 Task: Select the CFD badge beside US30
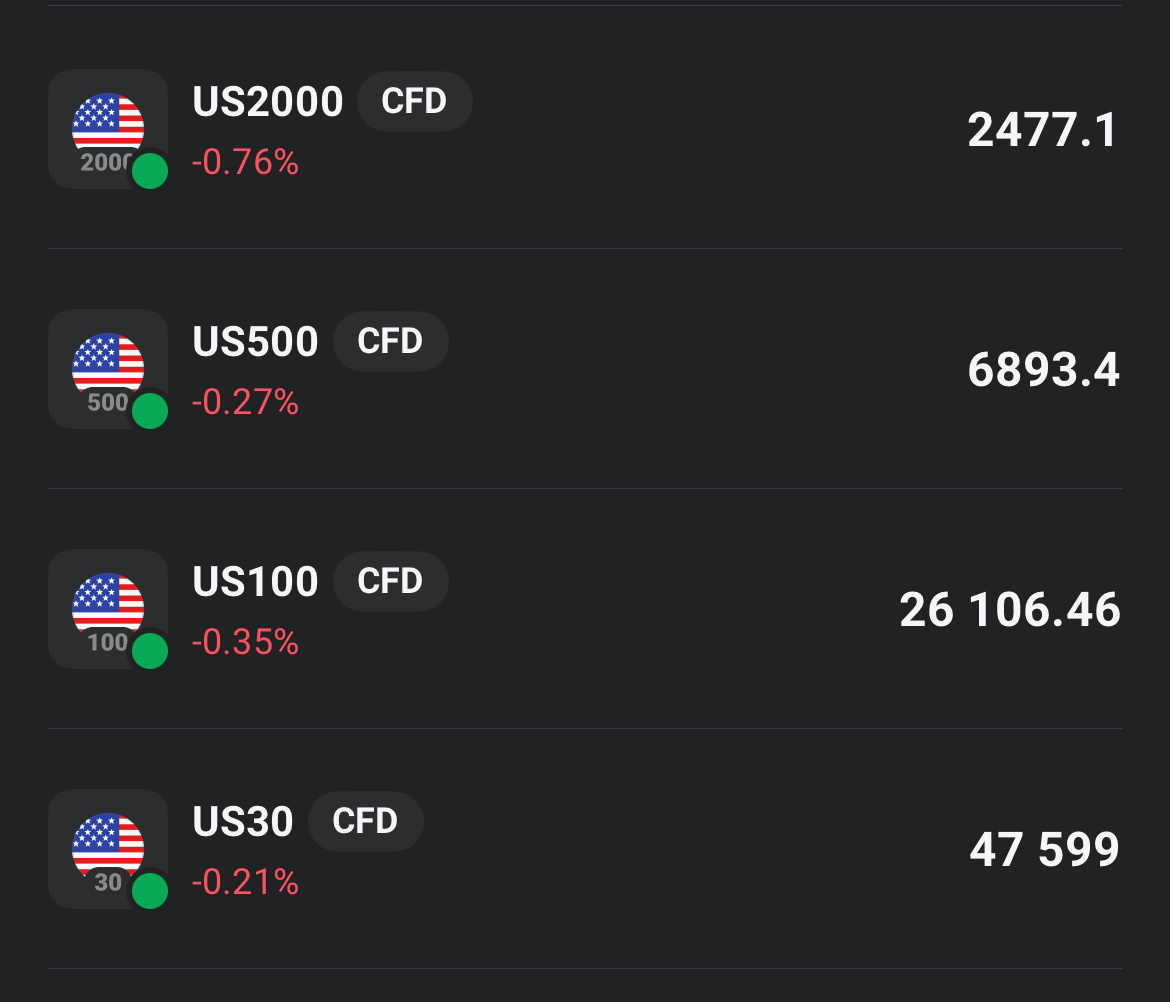pos(365,822)
